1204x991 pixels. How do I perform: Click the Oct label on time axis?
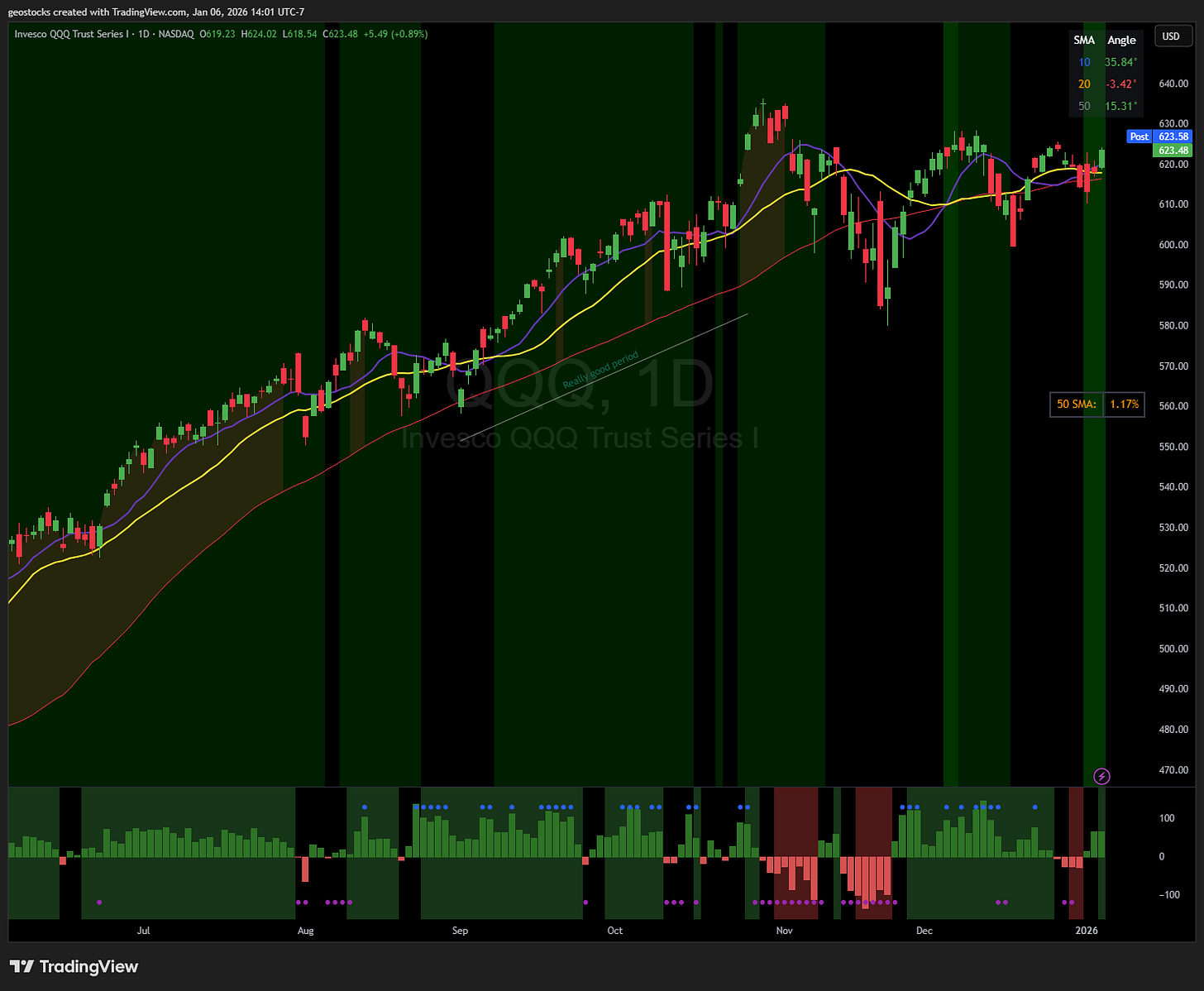point(614,931)
